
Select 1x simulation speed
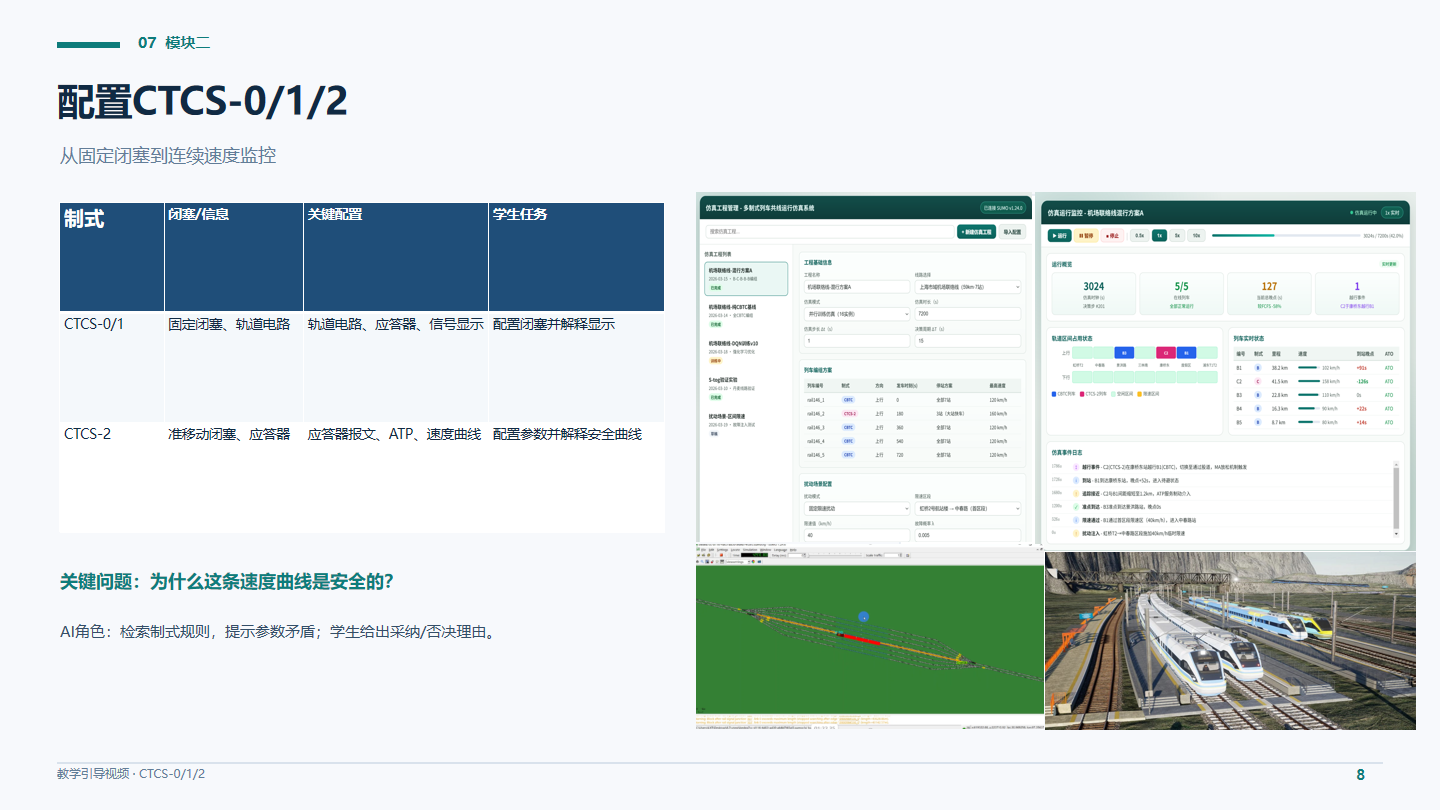point(1159,235)
